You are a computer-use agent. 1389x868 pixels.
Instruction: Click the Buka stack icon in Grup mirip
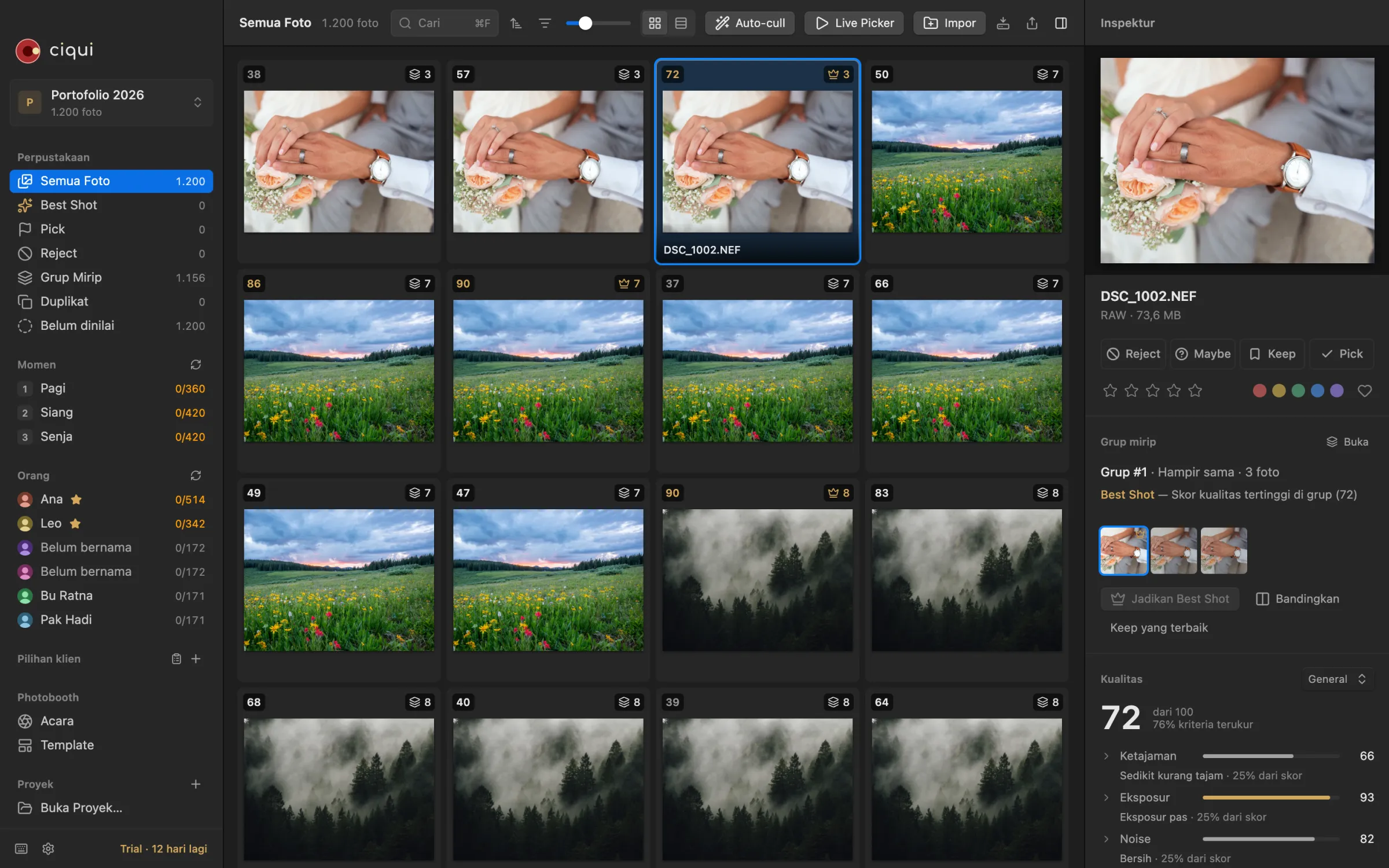click(x=1347, y=442)
